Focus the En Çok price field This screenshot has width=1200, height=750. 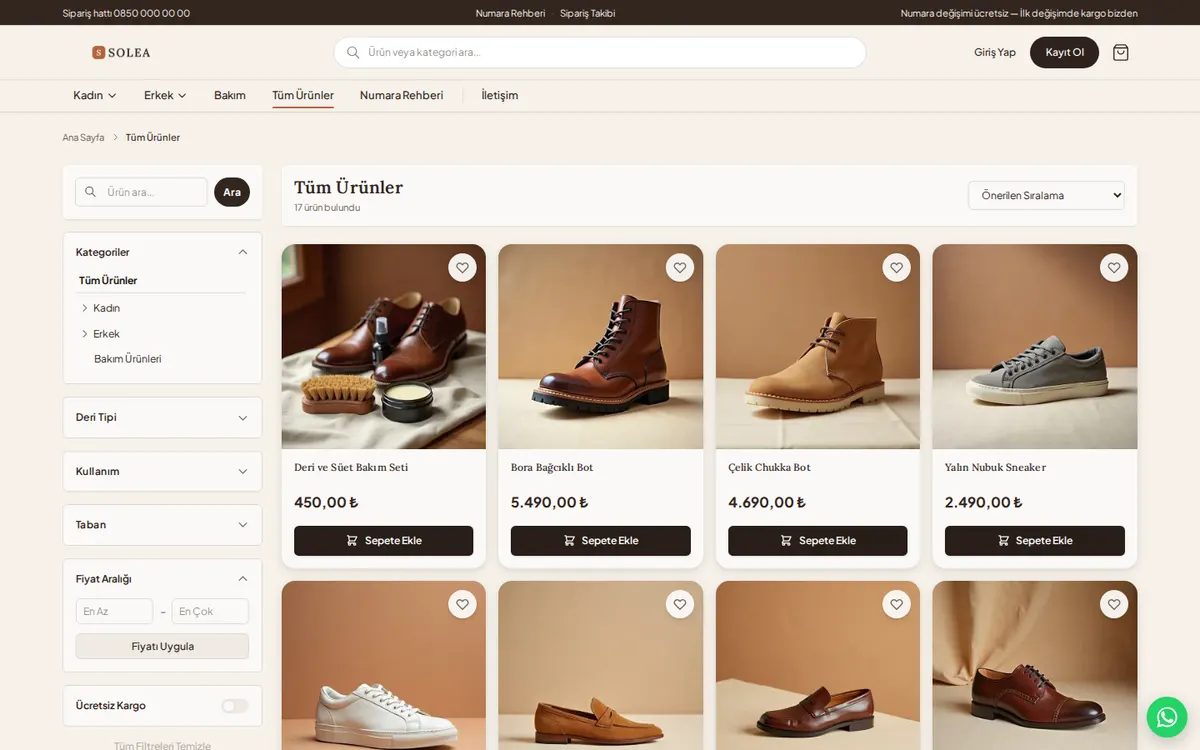click(210, 611)
